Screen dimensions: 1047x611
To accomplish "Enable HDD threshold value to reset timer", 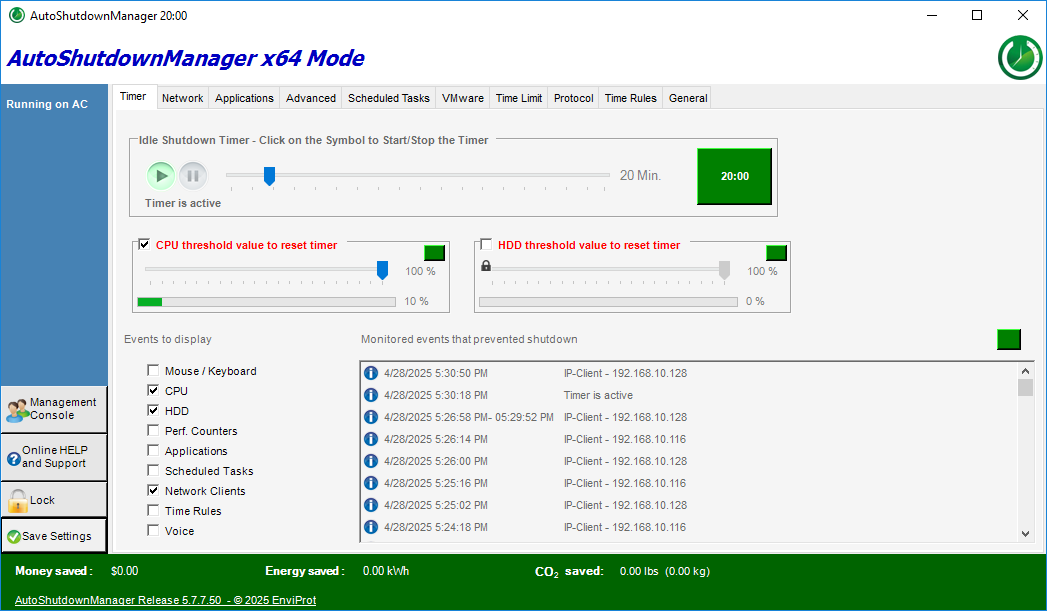I will point(486,245).
